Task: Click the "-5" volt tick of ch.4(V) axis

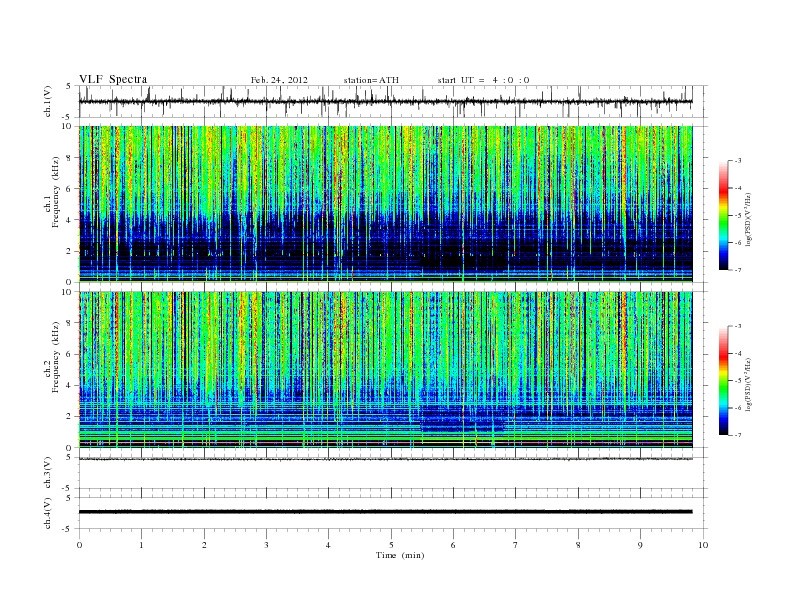Action: [67, 529]
